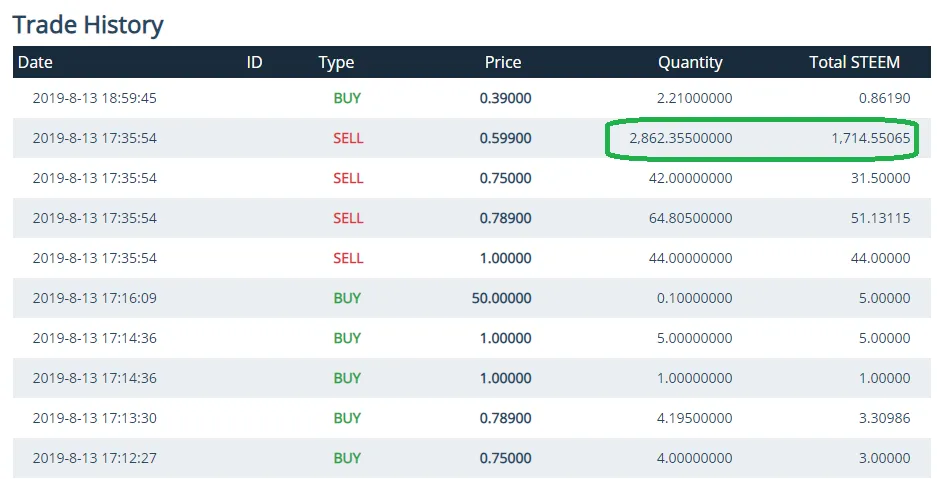The image size is (937, 479).
Task: Click the total 51.13115
Action: tap(881, 218)
